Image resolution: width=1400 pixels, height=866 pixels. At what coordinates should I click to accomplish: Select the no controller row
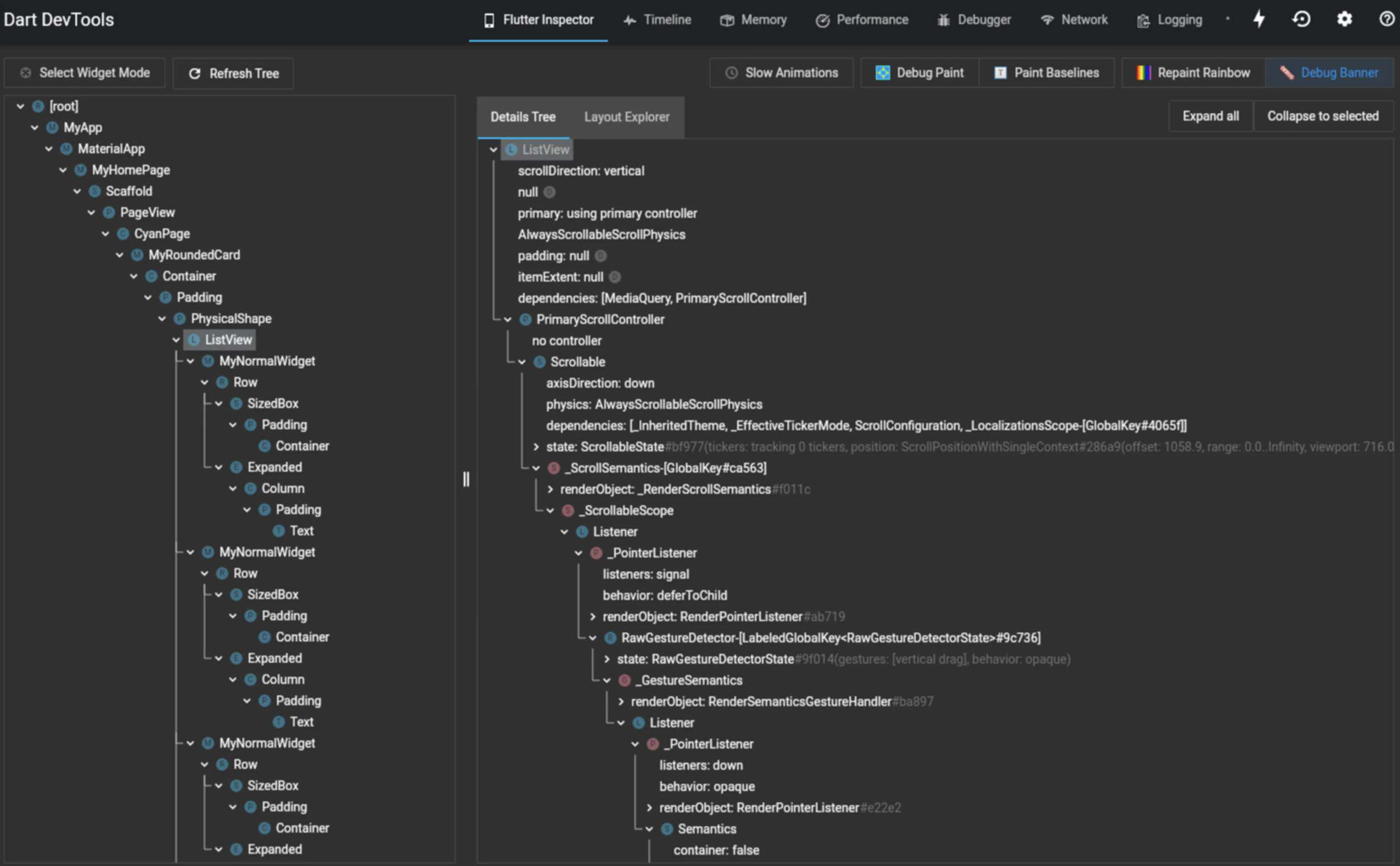[566, 340]
